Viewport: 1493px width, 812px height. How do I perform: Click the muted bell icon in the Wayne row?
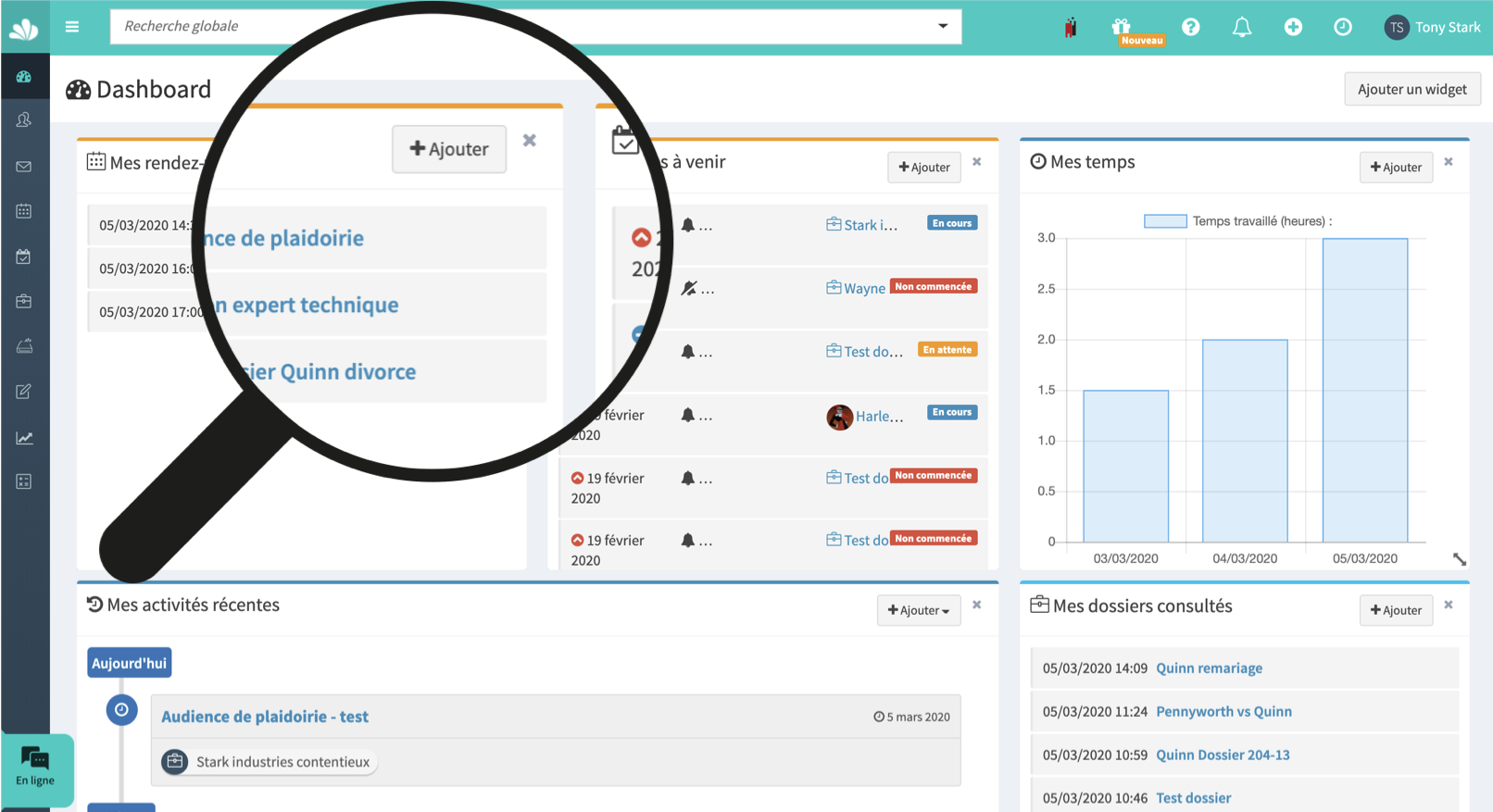688,288
